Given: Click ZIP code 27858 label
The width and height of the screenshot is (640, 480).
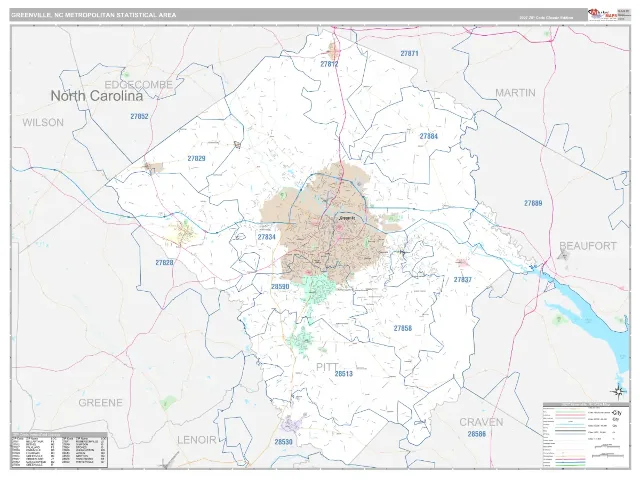Looking at the screenshot, I should [x=403, y=328].
